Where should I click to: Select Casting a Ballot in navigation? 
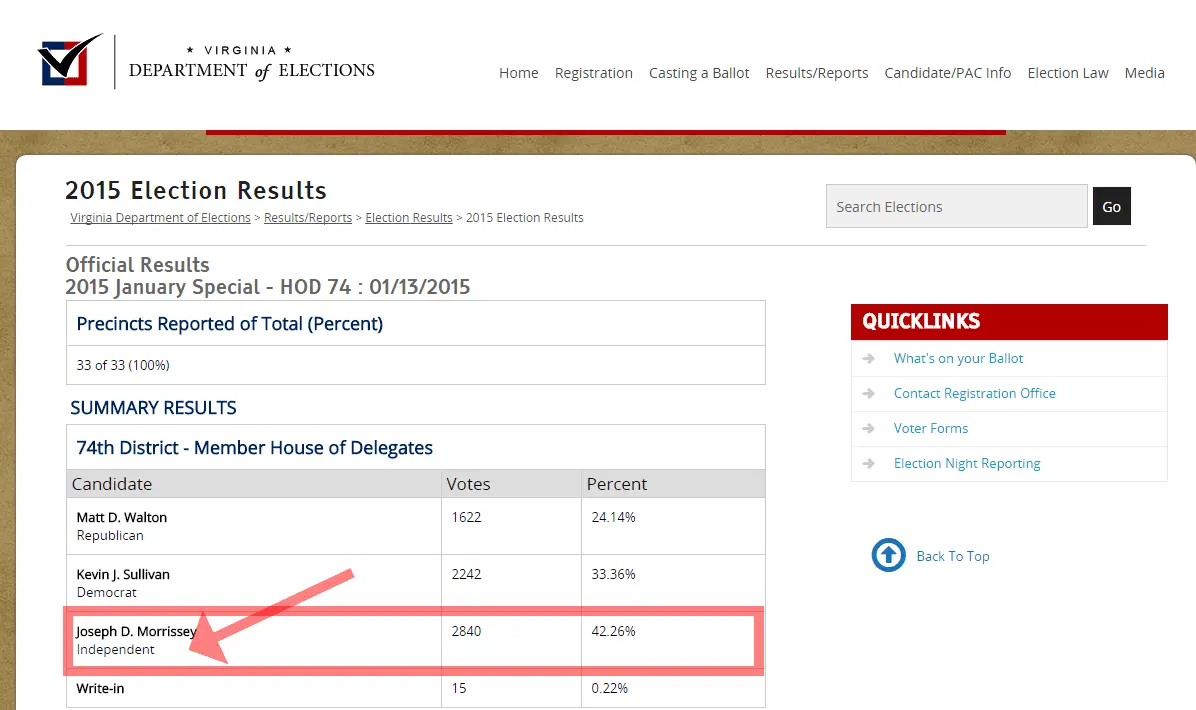click(x=699, y=73)
